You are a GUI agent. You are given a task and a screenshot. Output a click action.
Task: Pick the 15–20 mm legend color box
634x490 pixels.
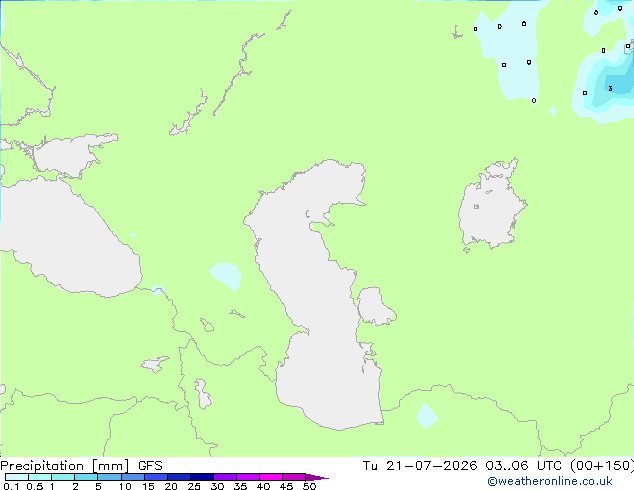point(155,477)
